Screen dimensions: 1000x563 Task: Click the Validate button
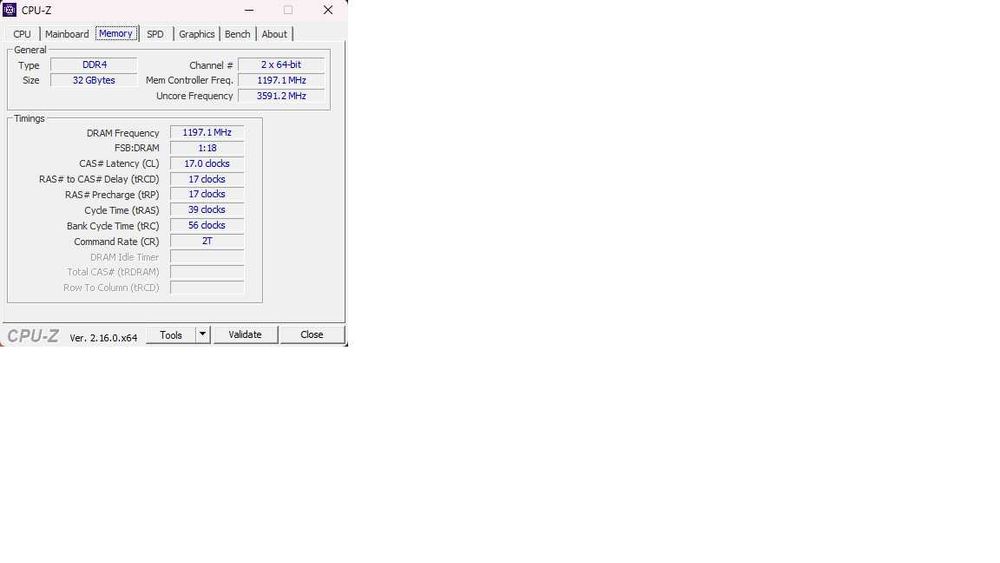(x=245, y=335)
